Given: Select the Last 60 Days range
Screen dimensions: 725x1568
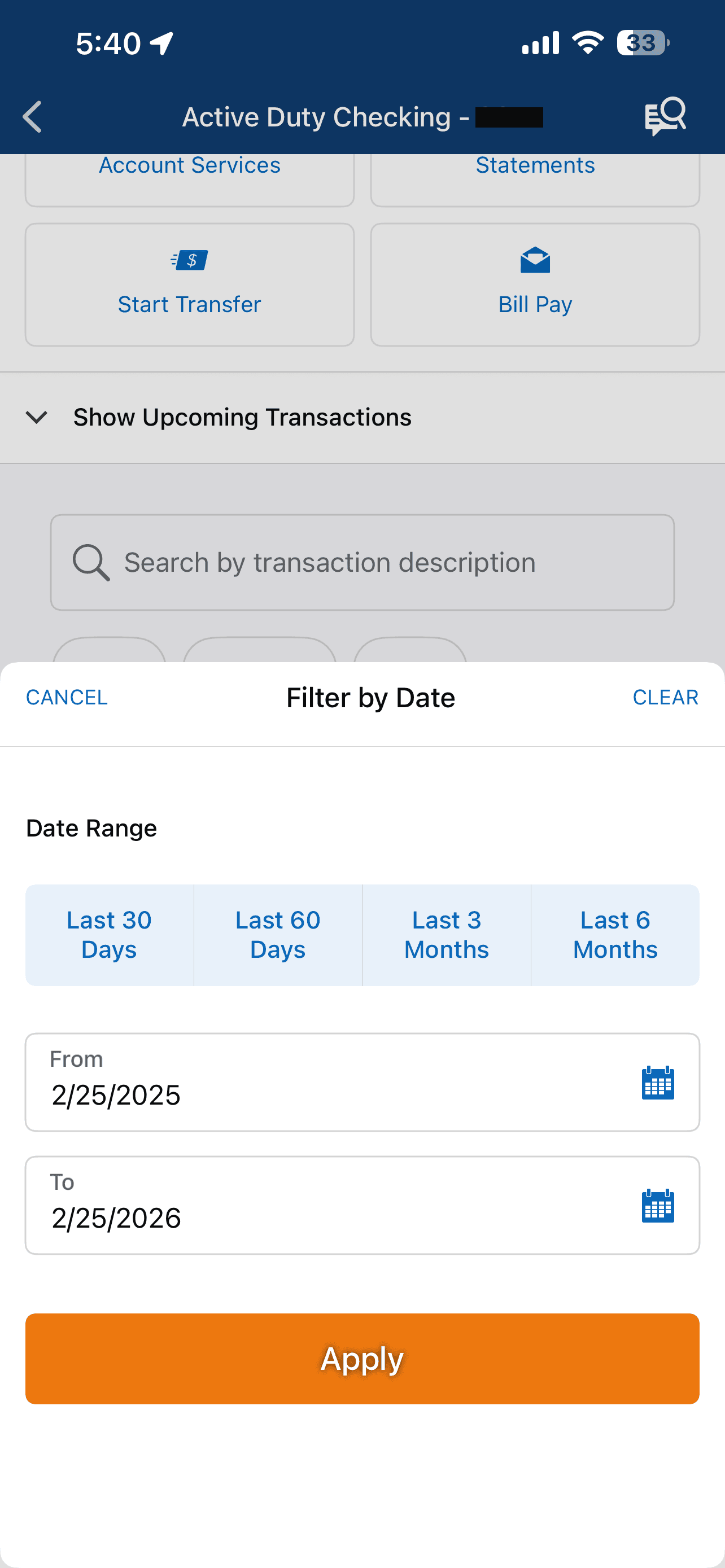Looking at the screenshot, I should point(278,935).
